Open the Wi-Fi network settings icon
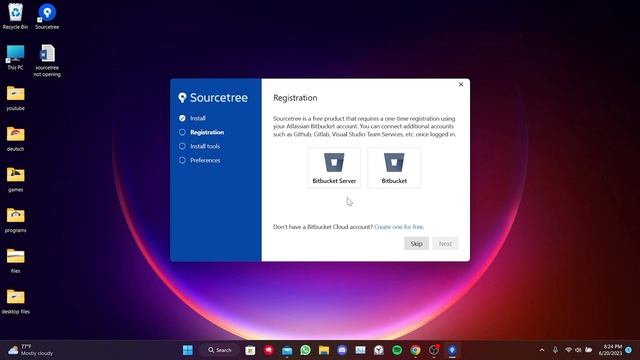 (568, 350)
